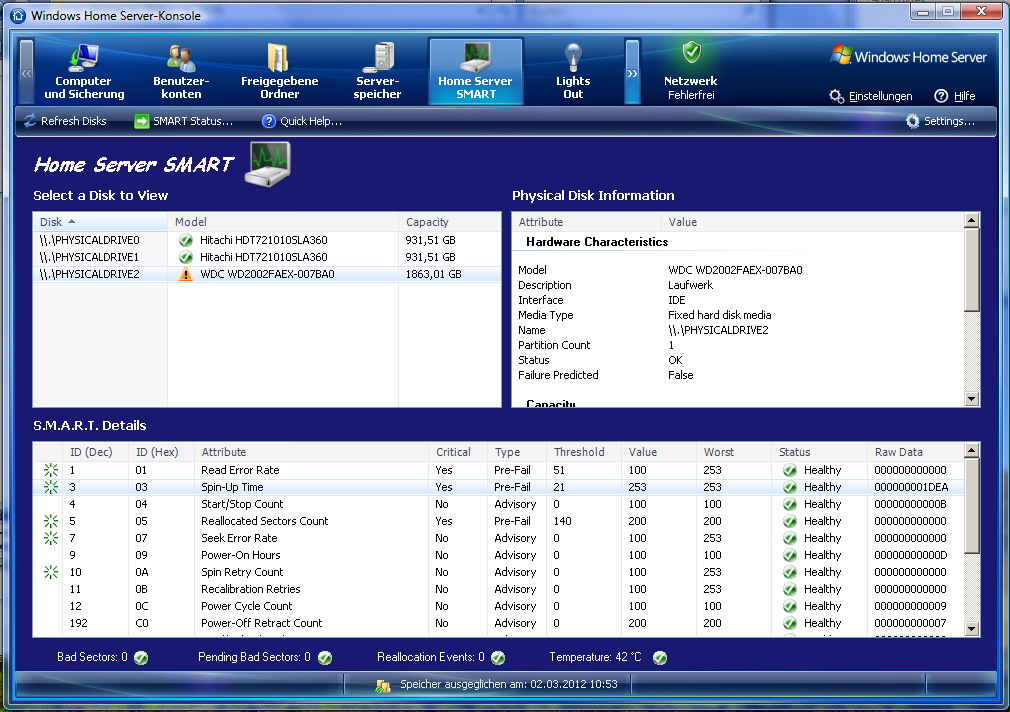Click the green check icon for PHYSICALDRIVE1
Viewport: 1010px width, 712px height.
pyautogui.click(x=186, y=257)
